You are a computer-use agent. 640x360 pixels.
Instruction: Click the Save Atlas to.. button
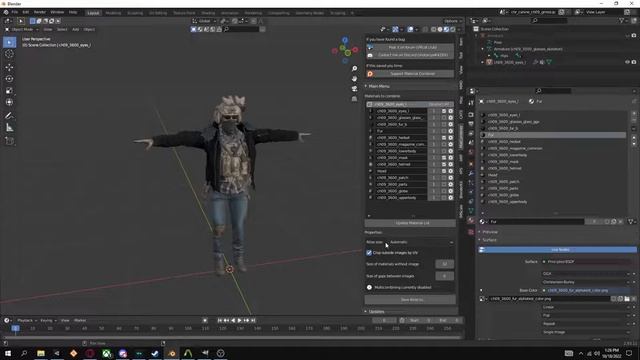(410, 300)
